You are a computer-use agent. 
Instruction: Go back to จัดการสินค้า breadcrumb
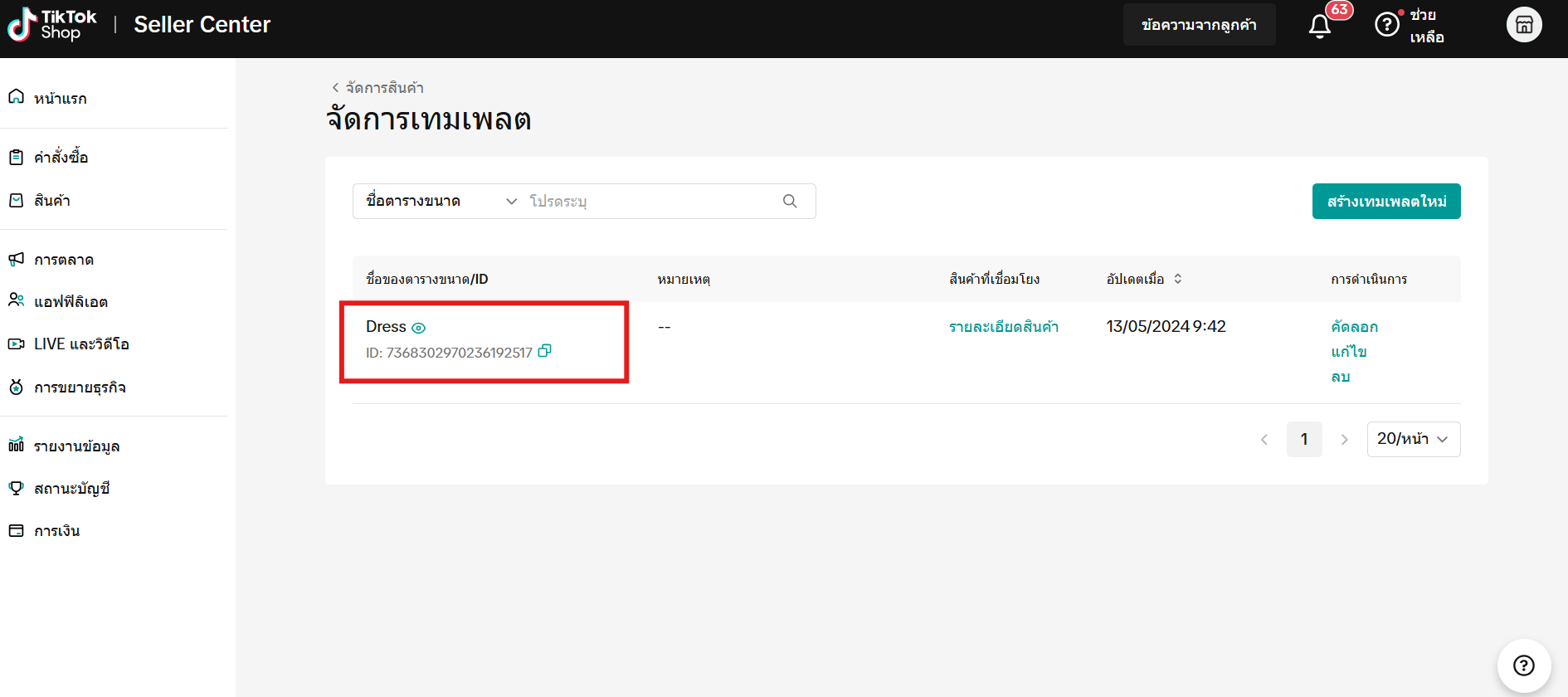[378, 87]
